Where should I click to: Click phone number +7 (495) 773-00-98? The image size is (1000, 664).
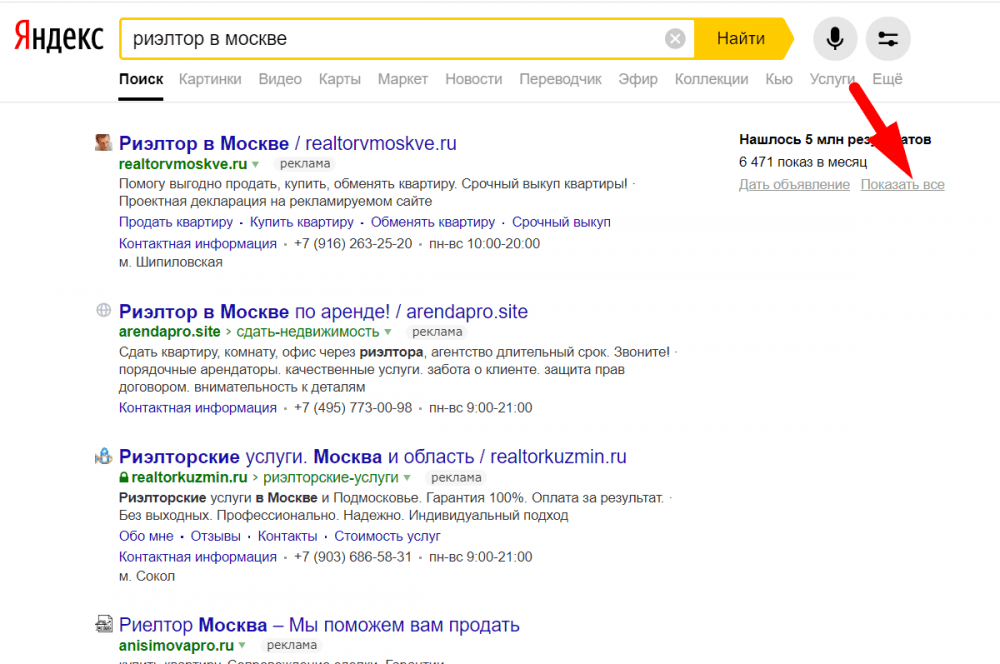(x=353, y=408)
